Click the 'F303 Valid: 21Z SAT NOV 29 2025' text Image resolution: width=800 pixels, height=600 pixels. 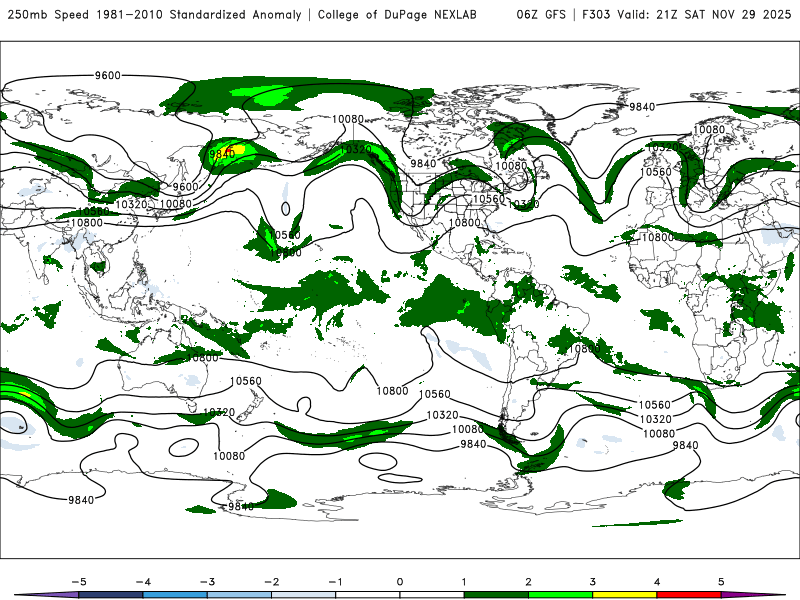coord(686,14)
